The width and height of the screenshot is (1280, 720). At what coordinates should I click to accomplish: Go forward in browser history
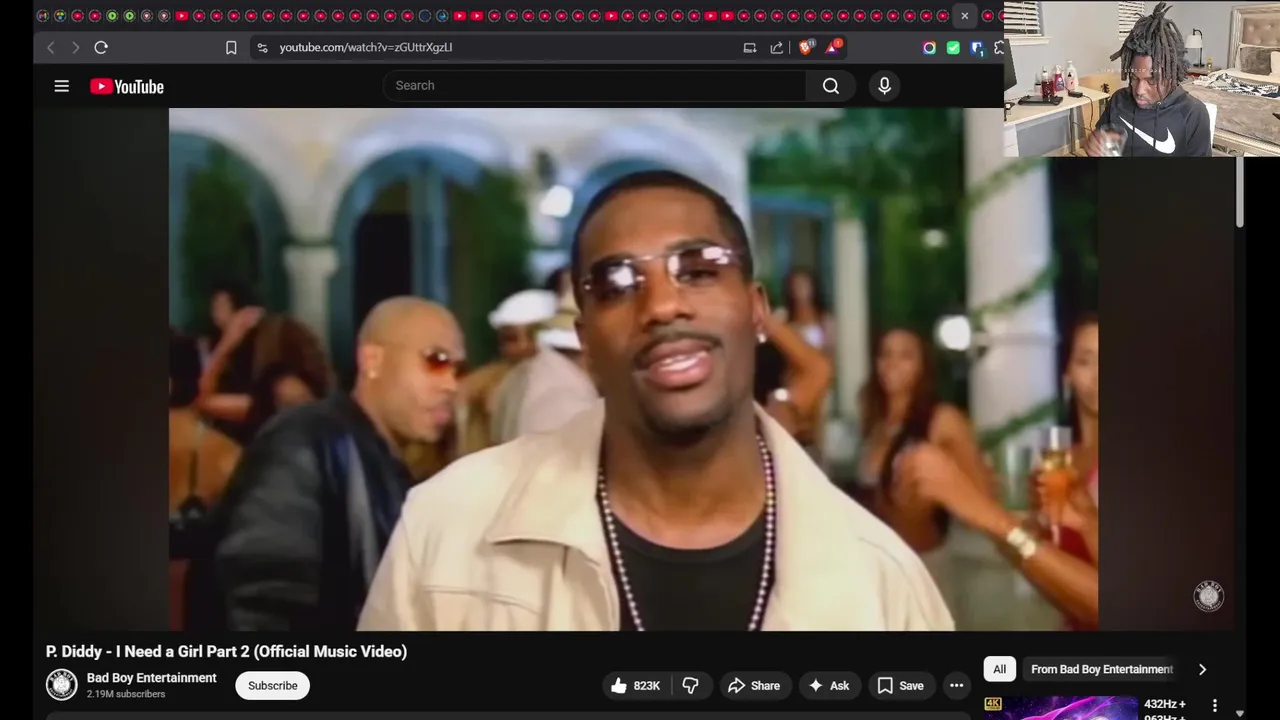[75, 47]
